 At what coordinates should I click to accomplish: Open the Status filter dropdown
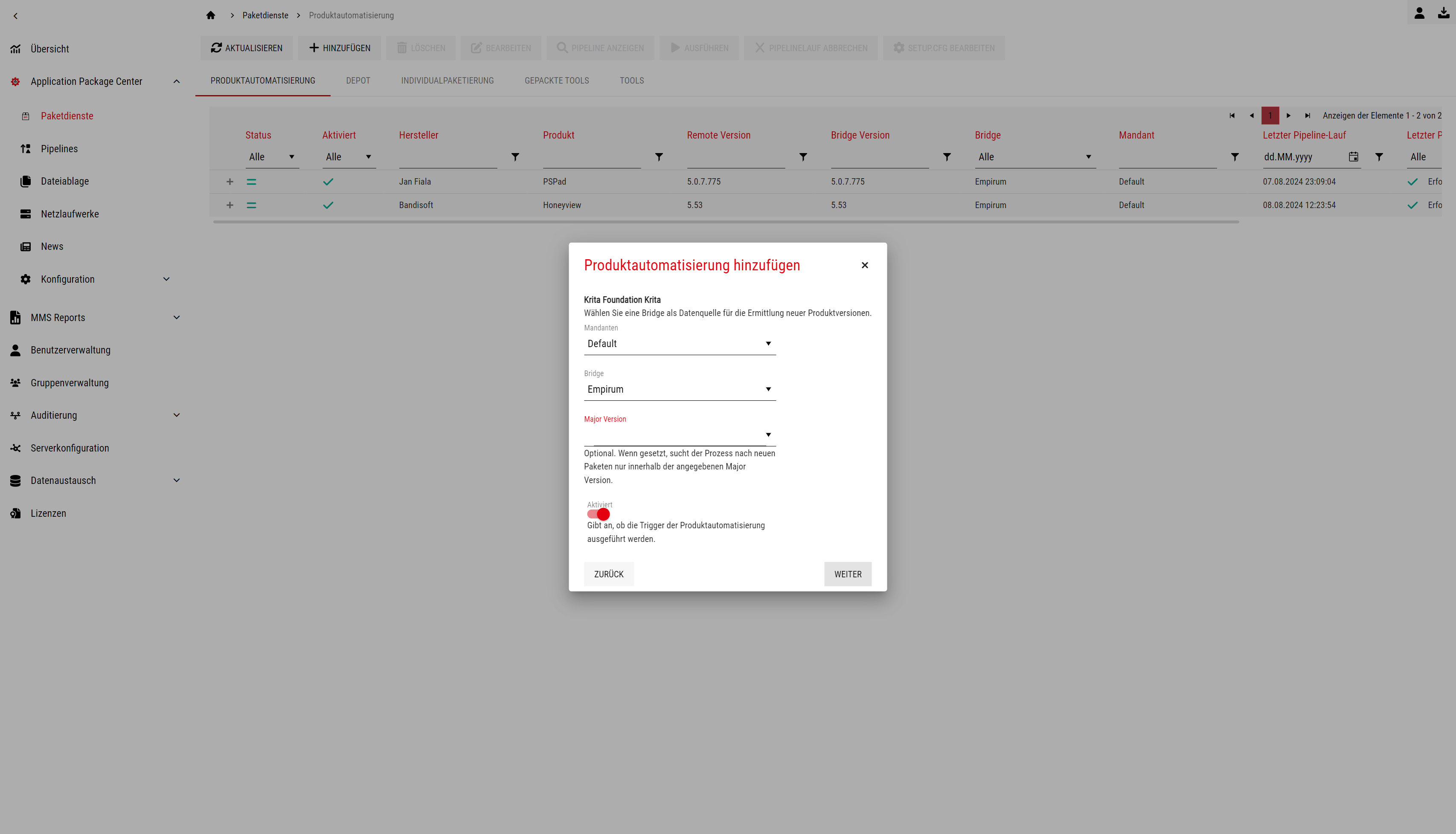(272, 157)
